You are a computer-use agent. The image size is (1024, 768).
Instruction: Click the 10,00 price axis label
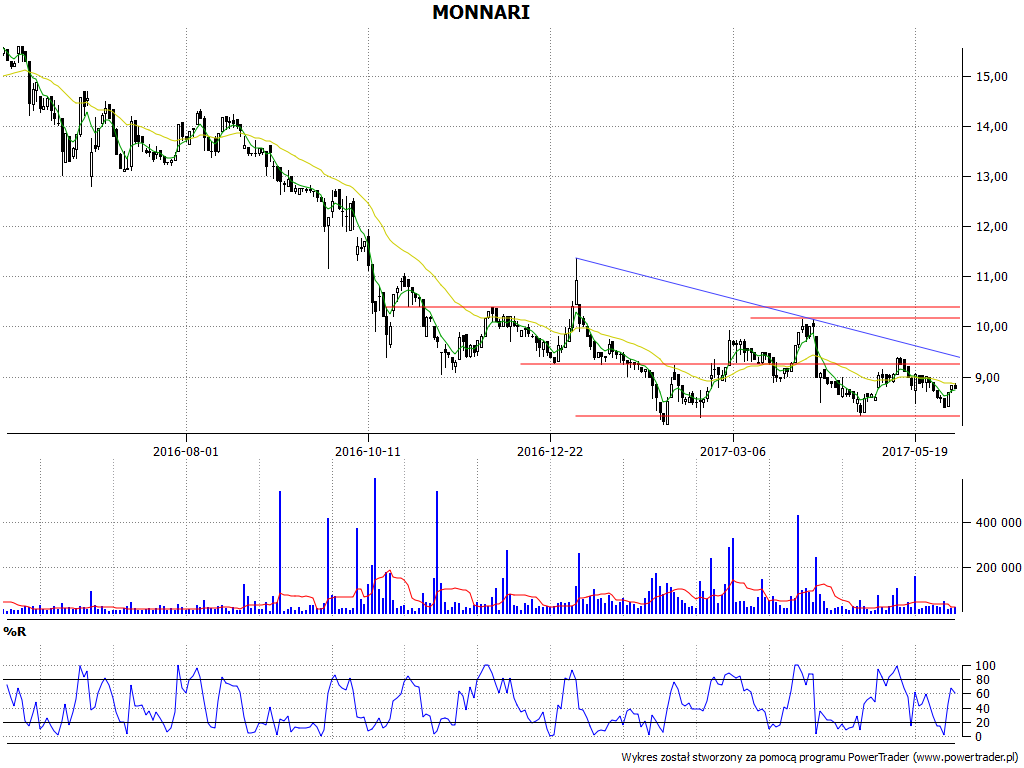991,327
